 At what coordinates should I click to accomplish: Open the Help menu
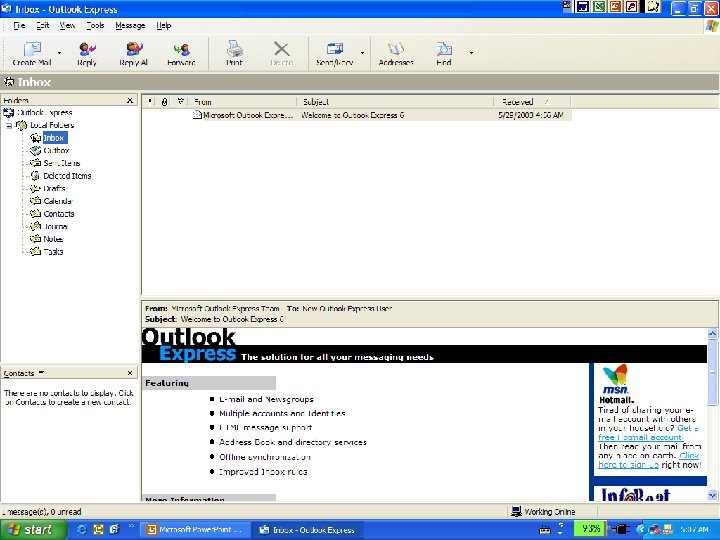click(x=163, y=26)
